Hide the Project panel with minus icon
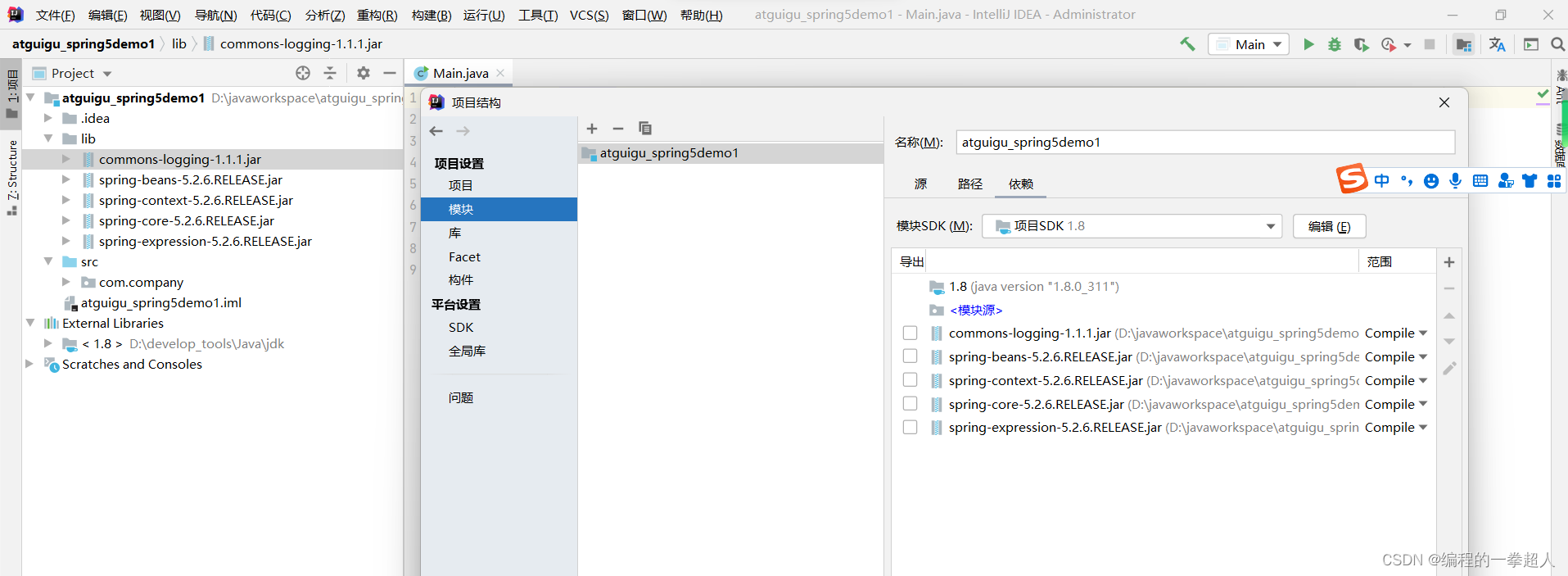 tap(390, 73)
